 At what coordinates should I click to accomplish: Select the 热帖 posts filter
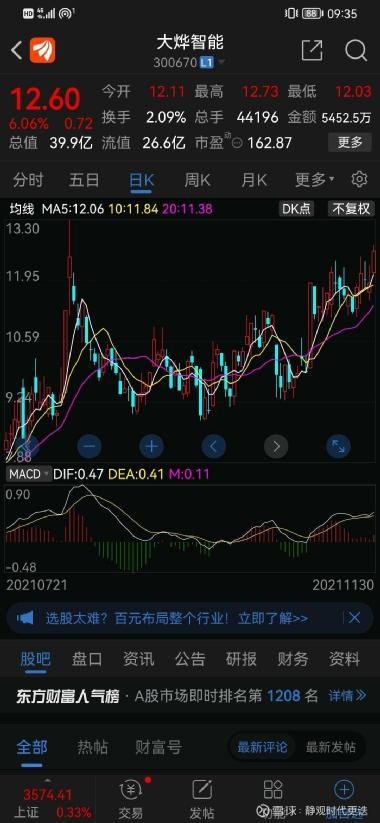[x=92, y=747]
